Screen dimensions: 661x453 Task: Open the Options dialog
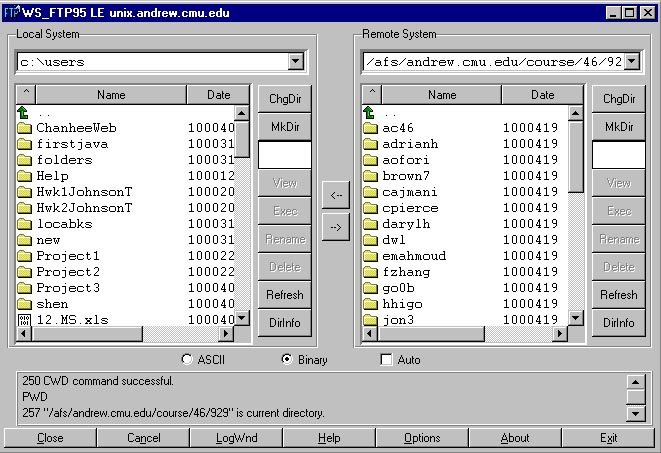[422, 438]
